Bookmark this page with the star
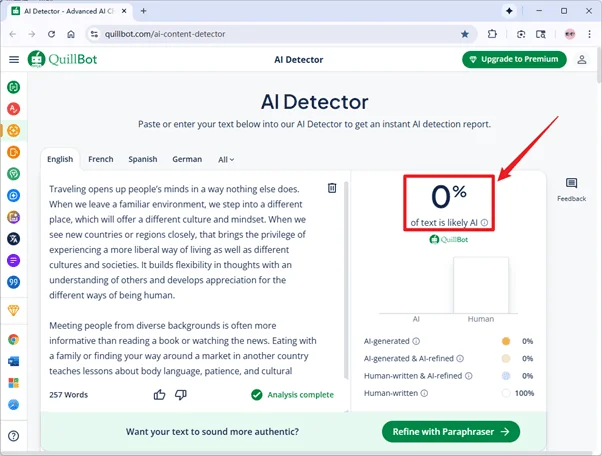Screen dimensions: 602x456 click(x=465, y=34)
